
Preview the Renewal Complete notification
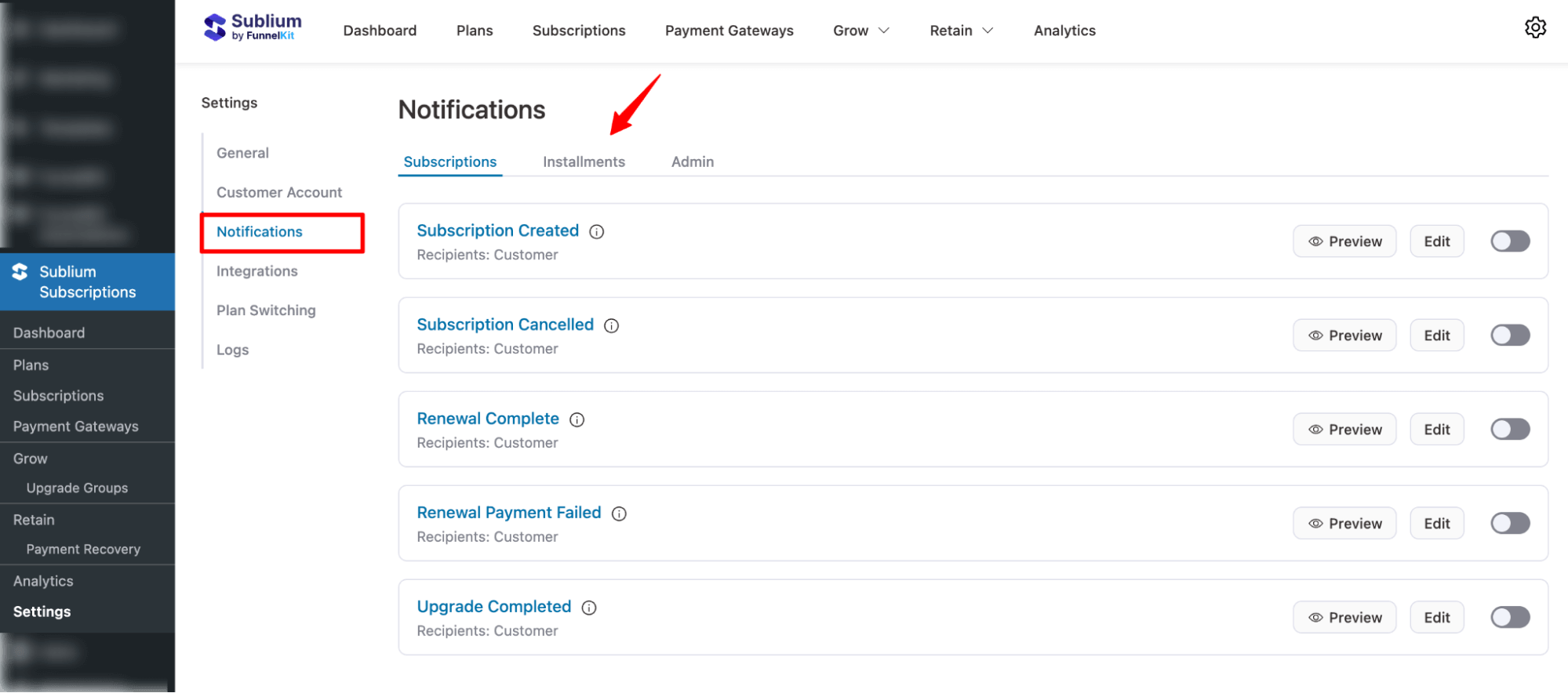point(1344,429)
